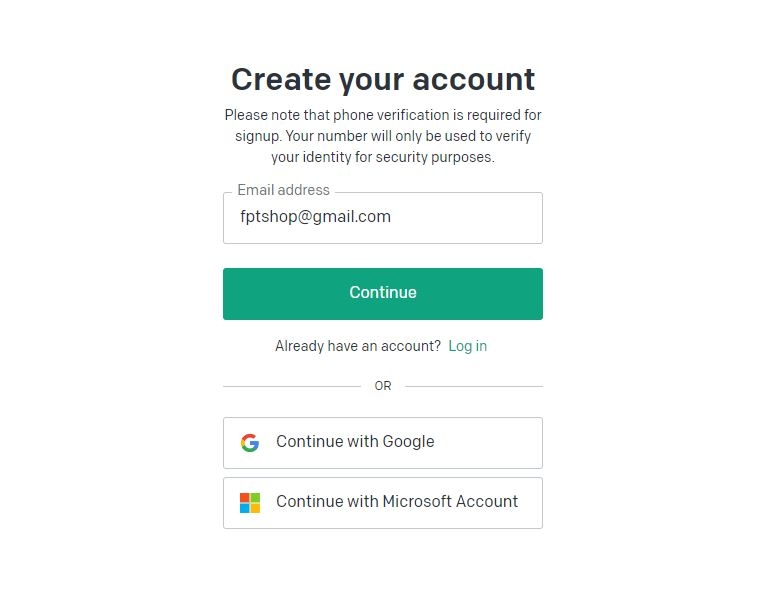Click the Google logo icon
762x590 pixels.
pos(250,442)
